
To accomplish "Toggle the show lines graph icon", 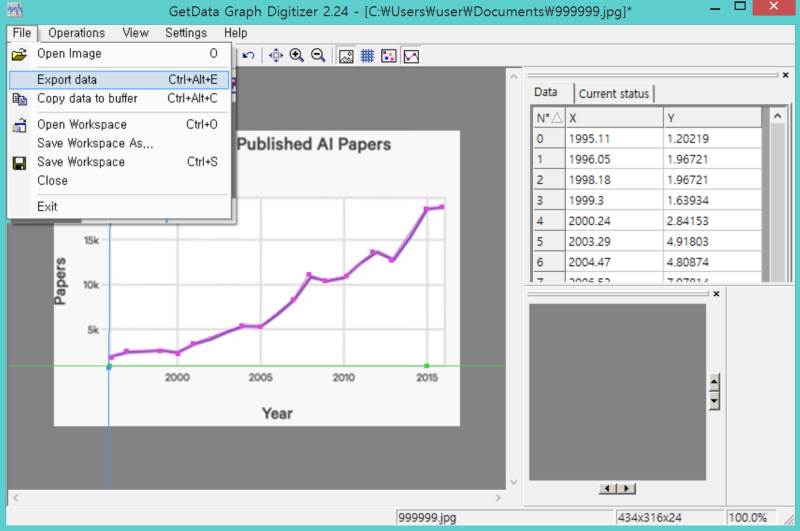I will click(x=411, y=56).
